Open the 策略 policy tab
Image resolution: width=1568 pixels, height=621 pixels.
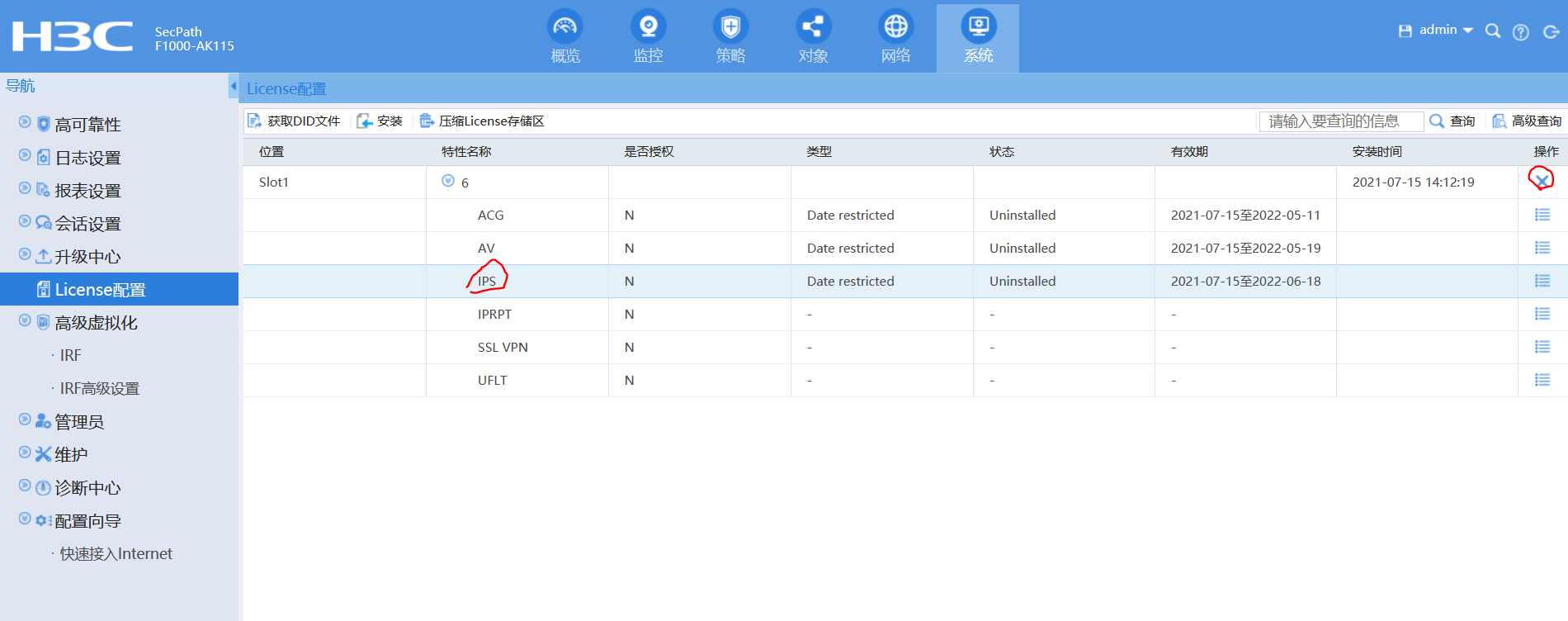(x=730, y=38)
